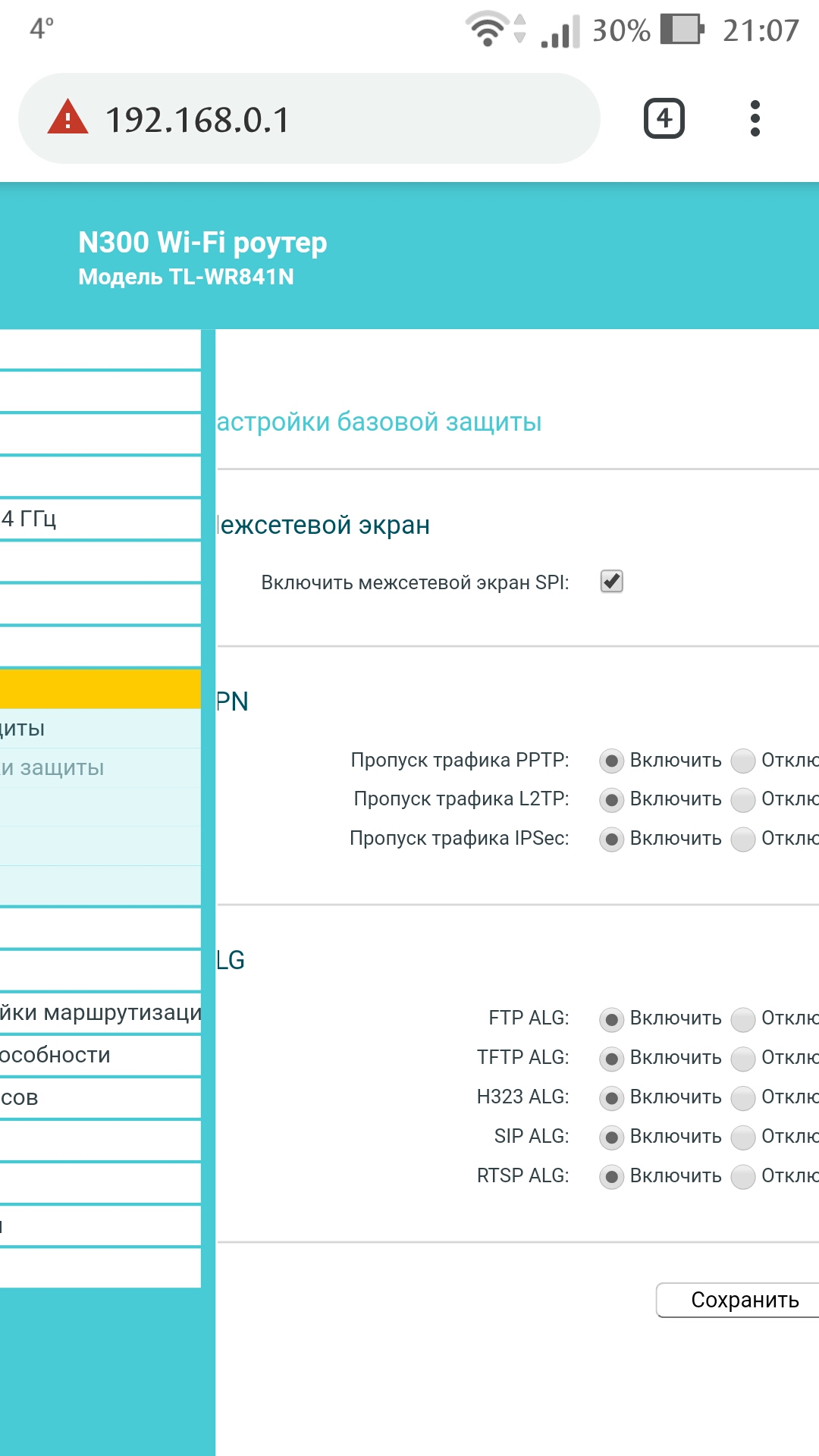Disable TFTP ALG radio option
This screenshot has height=1456, width=819.
(743, 1058)
